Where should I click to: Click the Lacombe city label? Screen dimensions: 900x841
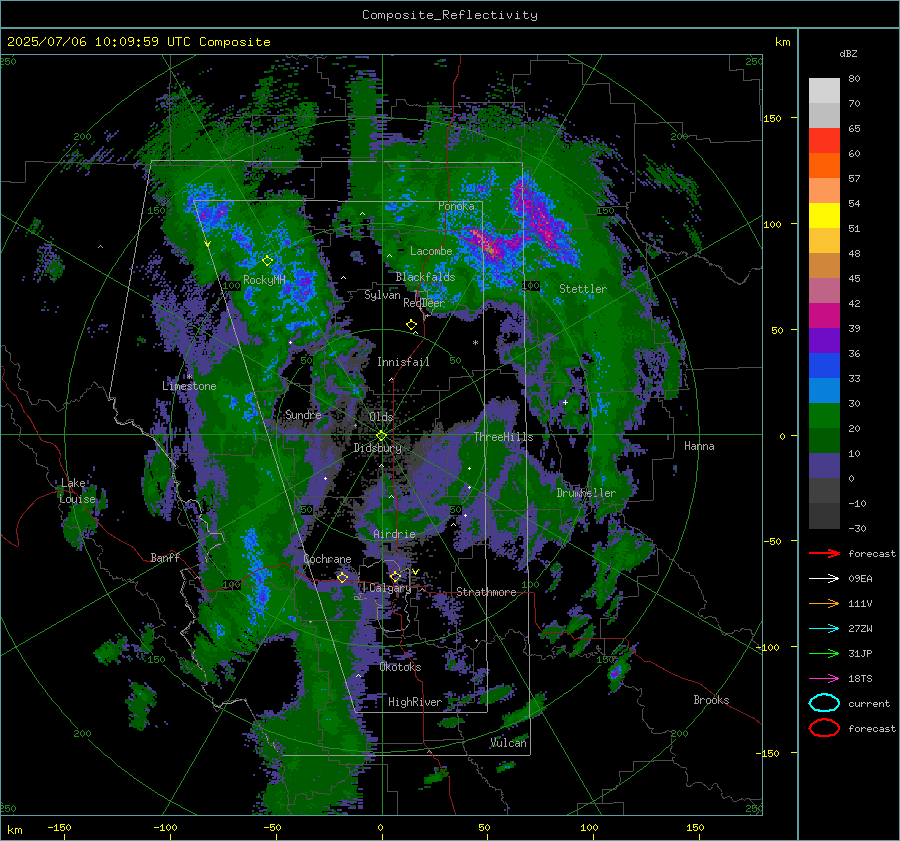click(431, 251)
